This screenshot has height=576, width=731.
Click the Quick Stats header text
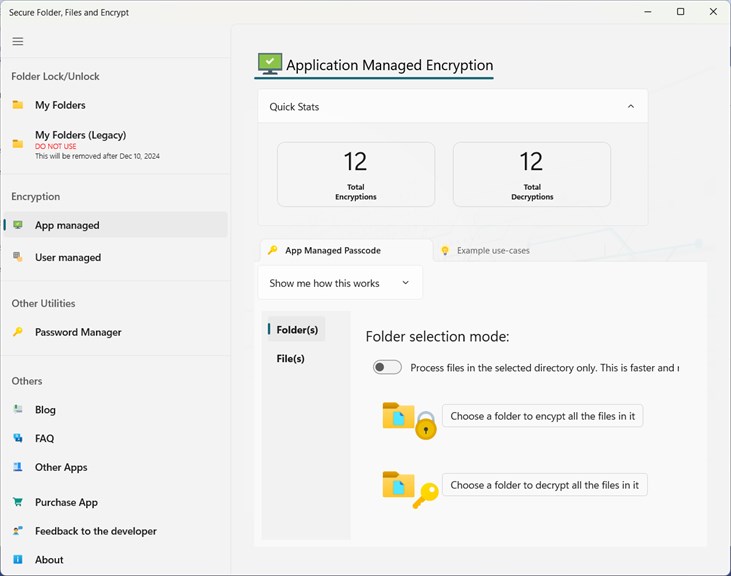point(294,107)
